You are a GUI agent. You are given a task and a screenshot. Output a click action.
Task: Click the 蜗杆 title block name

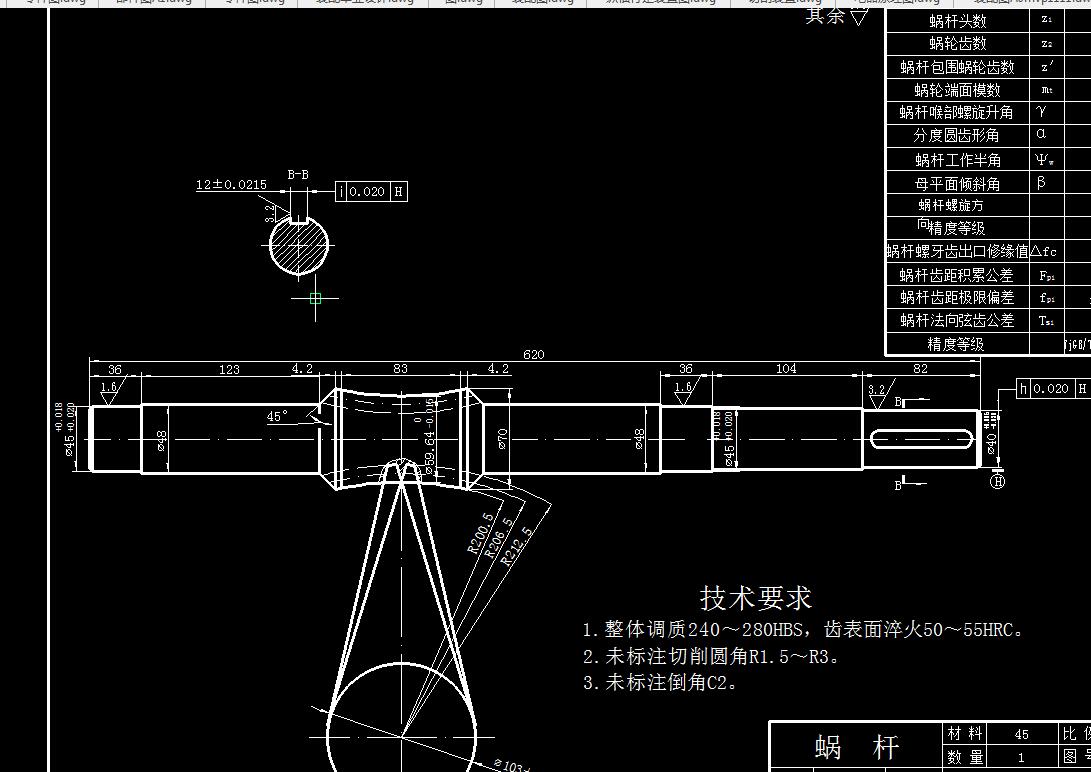(857, 748)
